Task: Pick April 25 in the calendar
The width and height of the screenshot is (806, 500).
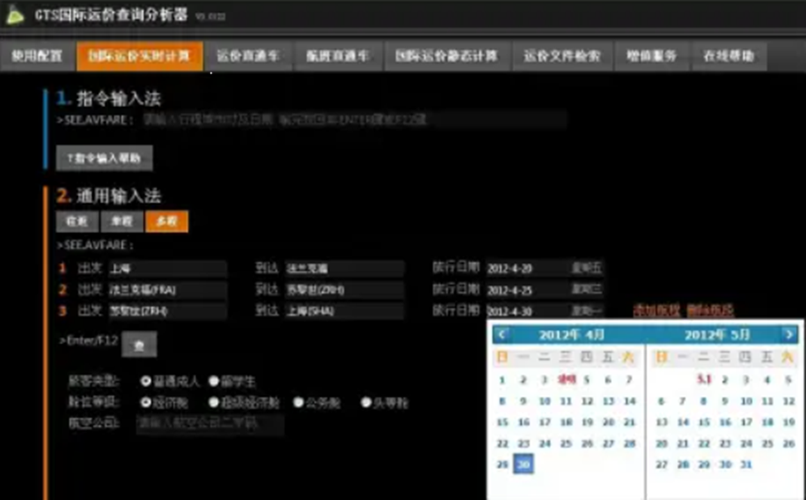Action: pyautogui.click(x=566, y=443)
